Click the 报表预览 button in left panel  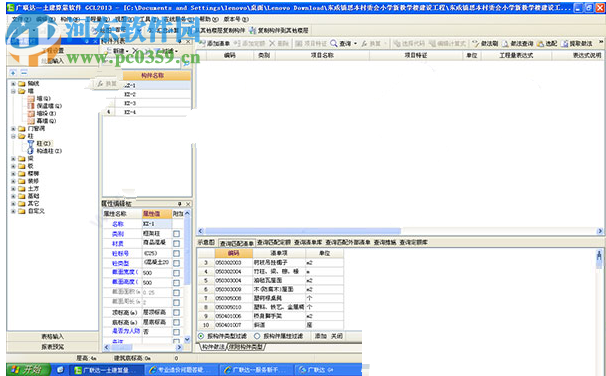pyautogui.click(x=53, y=347)
